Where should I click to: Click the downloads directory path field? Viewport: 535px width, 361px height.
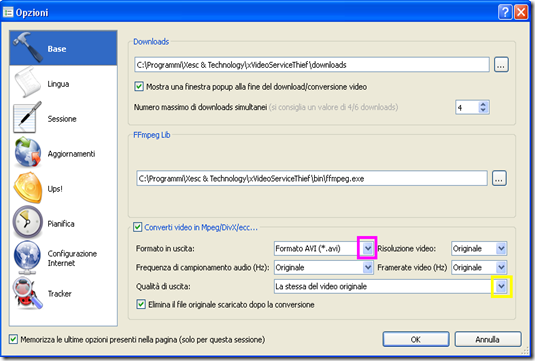312,64
